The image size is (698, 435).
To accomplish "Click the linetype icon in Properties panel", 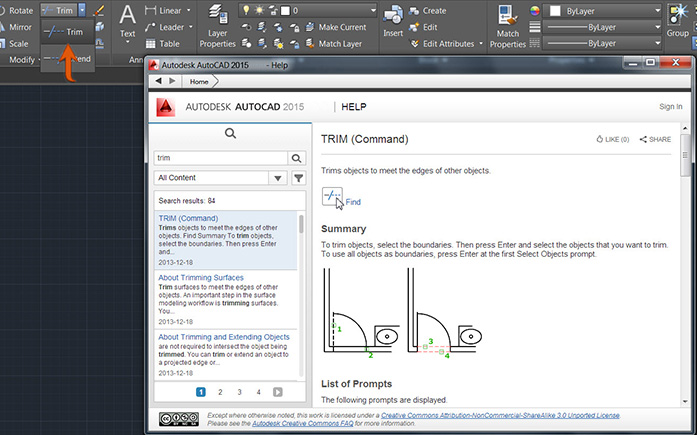I will click(x=535, y=43).
